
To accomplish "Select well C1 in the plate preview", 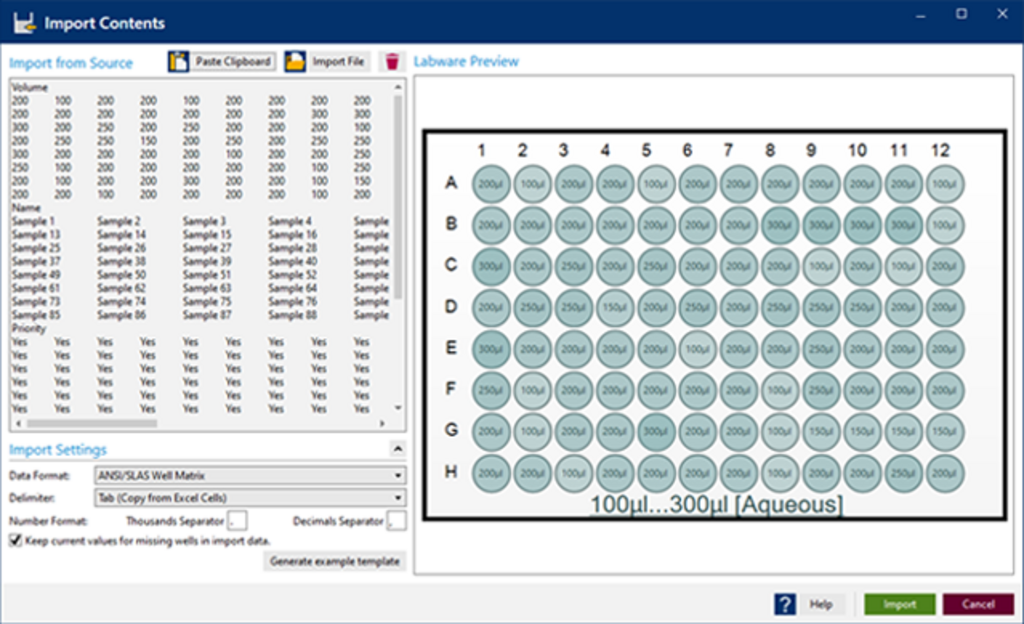I will [490, 266].
